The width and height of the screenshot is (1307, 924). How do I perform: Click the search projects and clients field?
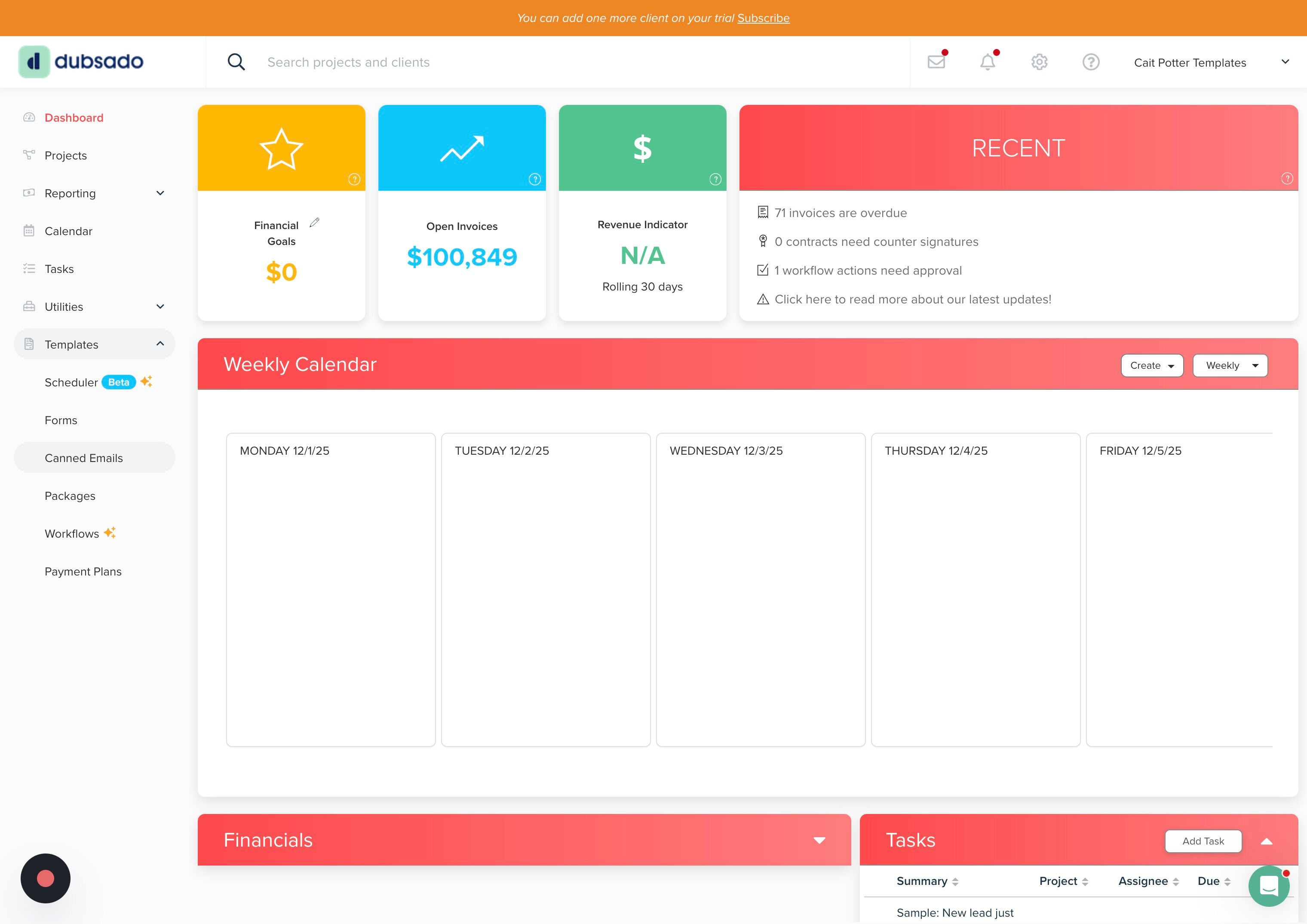[348, 62]
